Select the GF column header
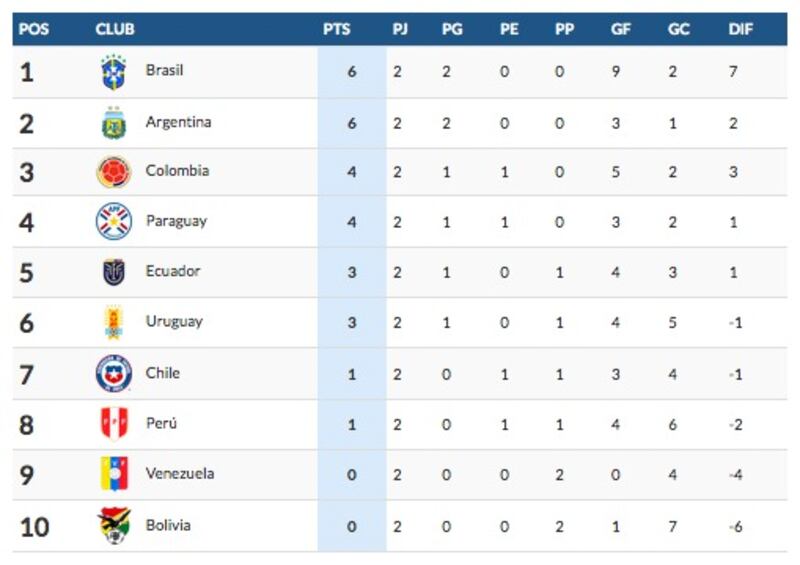The image size is (800, 565). [x=620, y=29]
